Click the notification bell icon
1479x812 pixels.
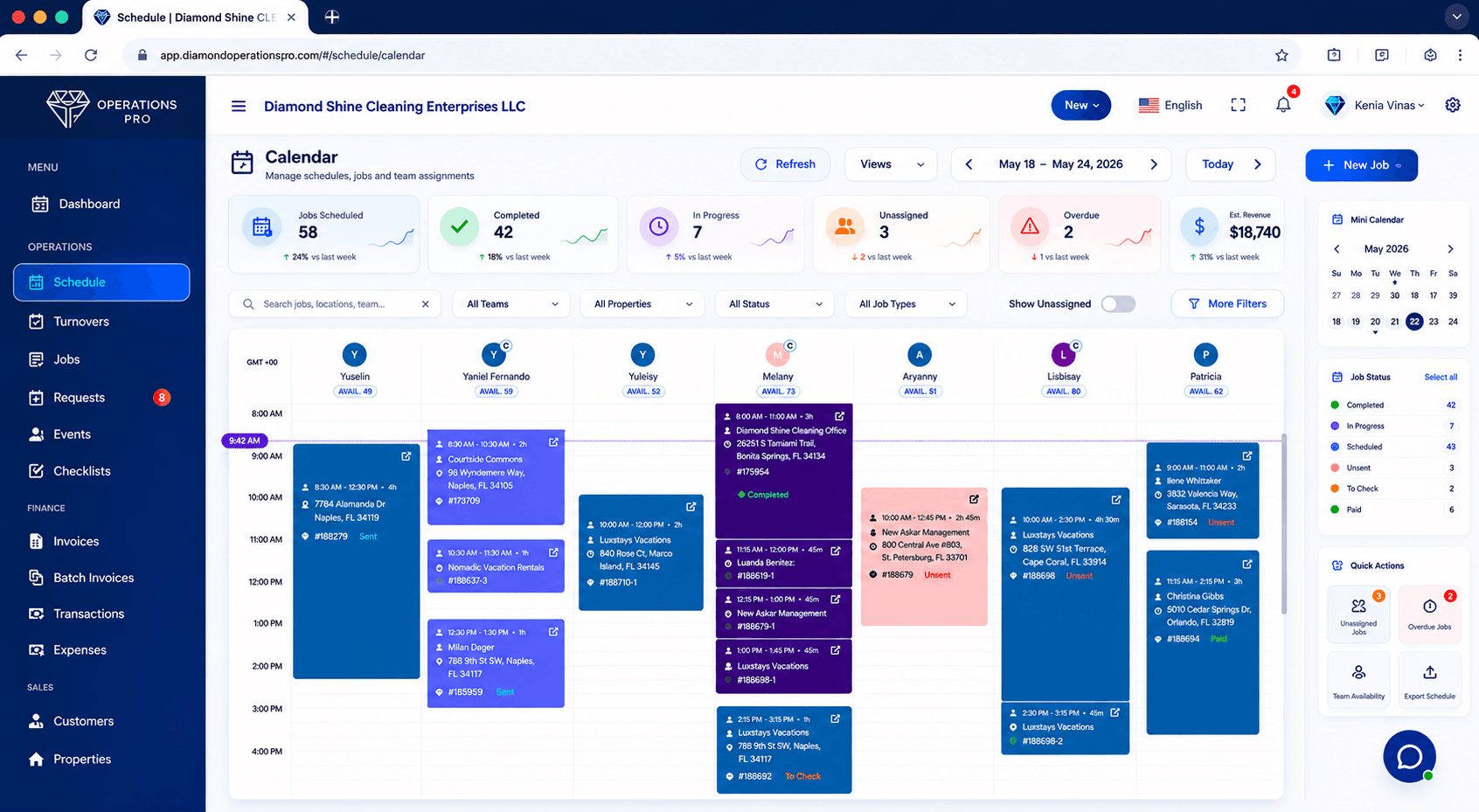pos(1283,105)
